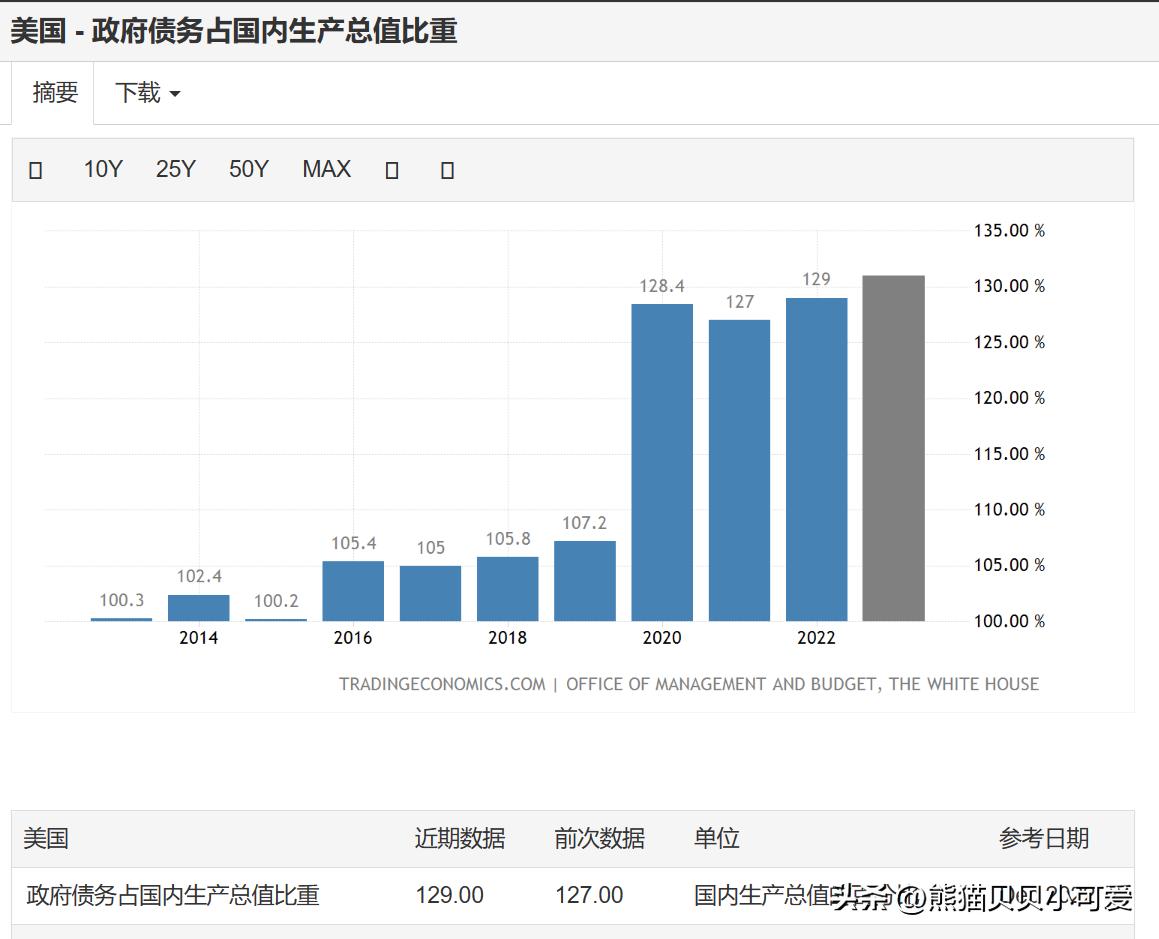The width and height of the screenshot is (1159, 939).
Task: Click the 近期数据 column header
Action: 460,838
